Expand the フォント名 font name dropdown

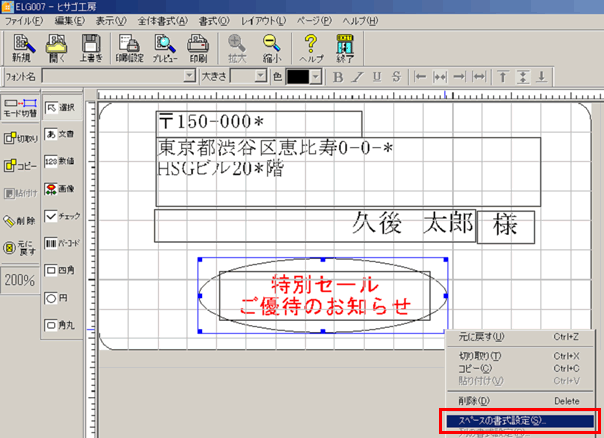189,76
